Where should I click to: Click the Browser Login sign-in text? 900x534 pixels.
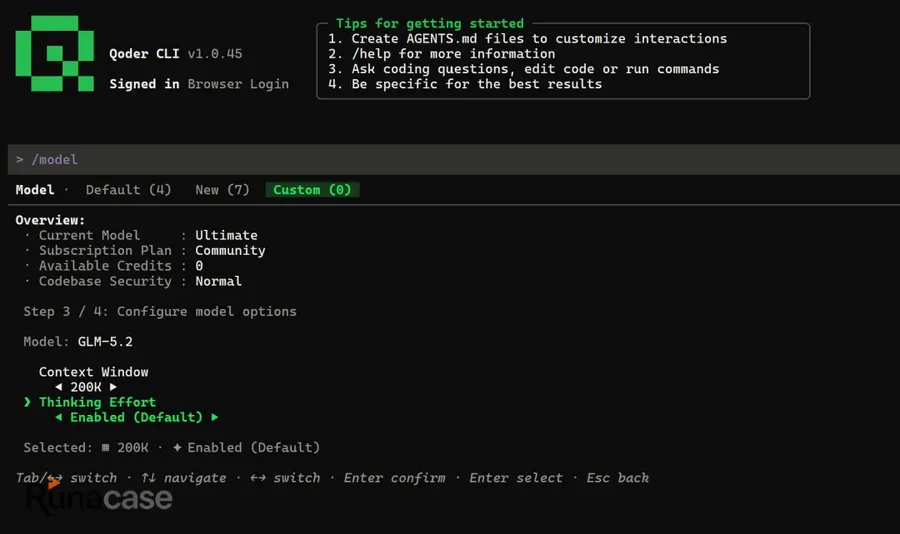click(238, 84)
